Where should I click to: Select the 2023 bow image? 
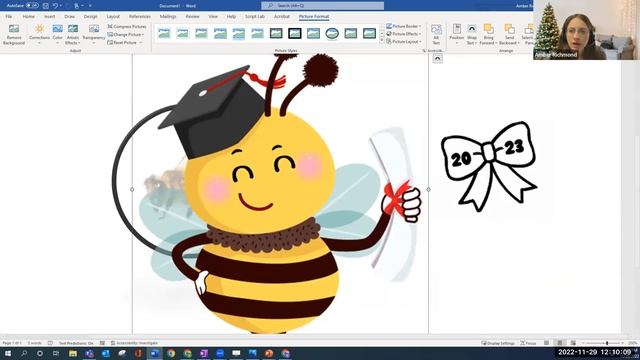pos(489,166)
